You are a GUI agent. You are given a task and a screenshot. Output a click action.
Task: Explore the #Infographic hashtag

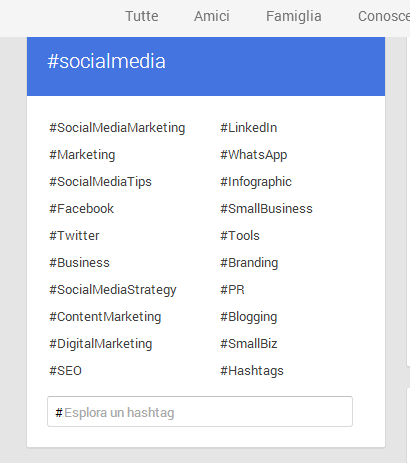tap(256, 182)
